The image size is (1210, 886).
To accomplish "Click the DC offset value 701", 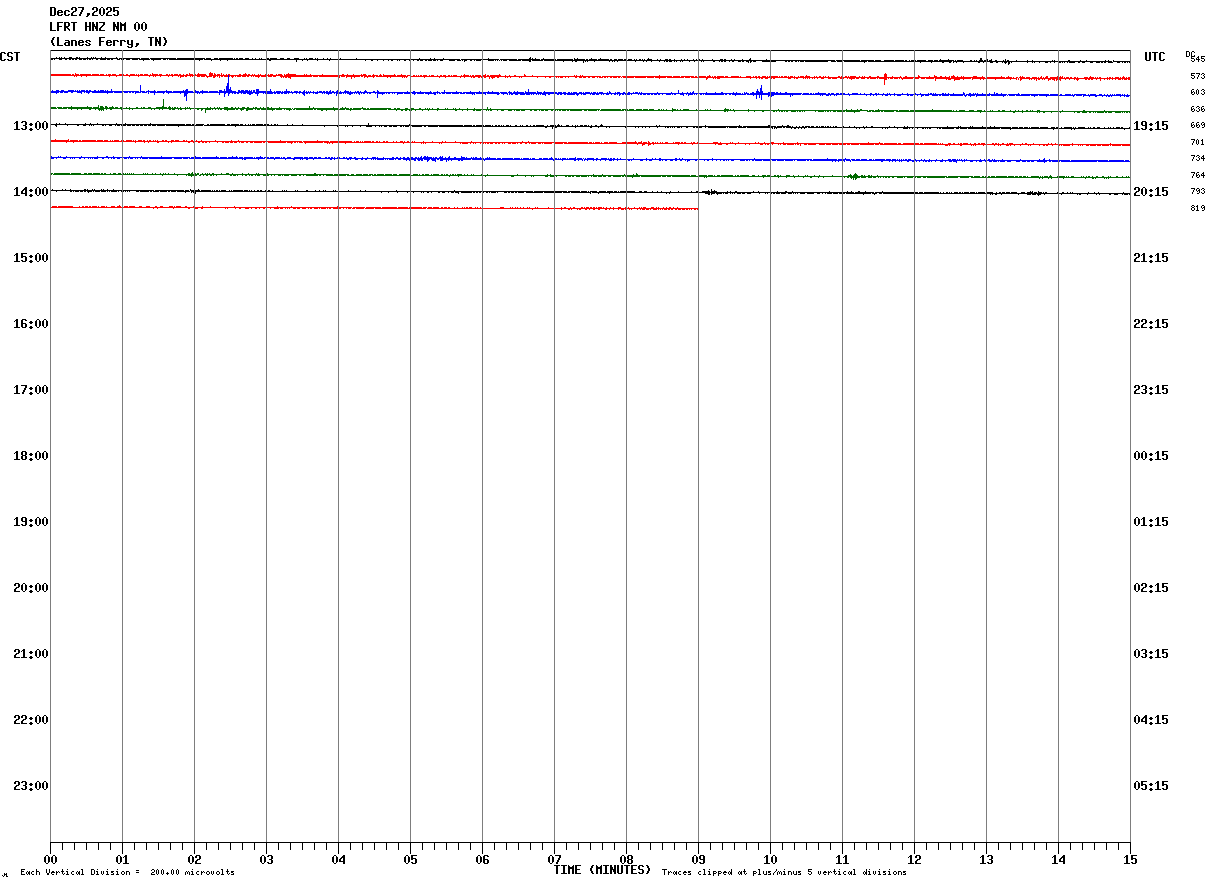I will pos(1198,142).
